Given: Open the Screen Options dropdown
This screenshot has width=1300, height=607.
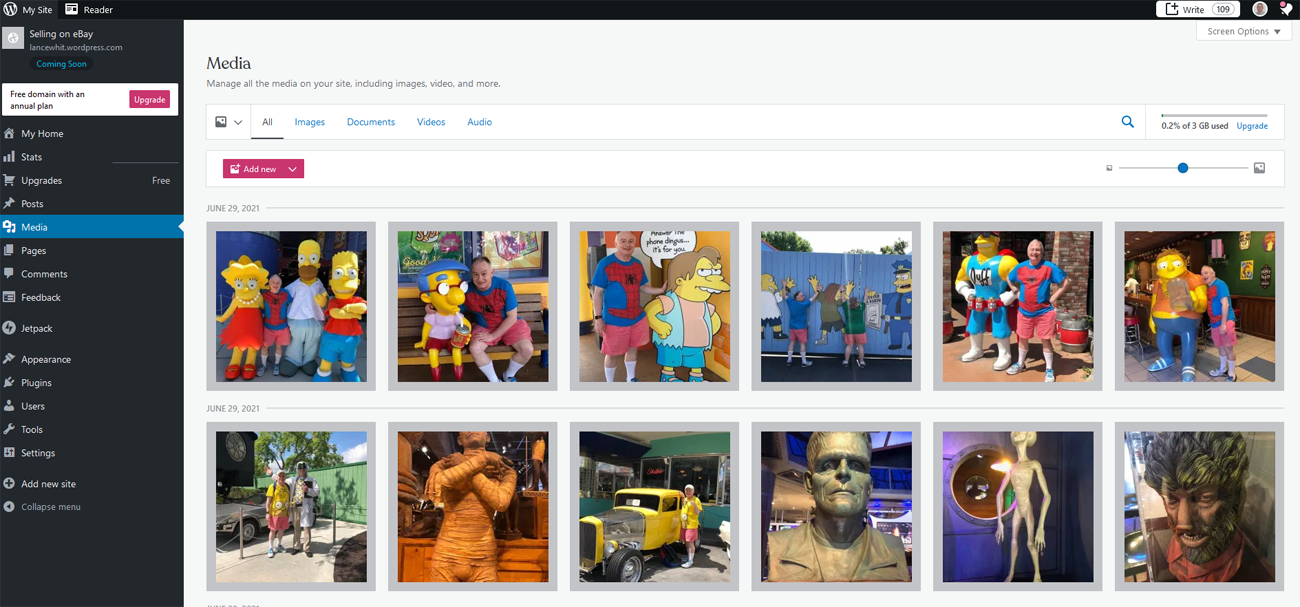Looking at the screenshot, I should 1243,31.
